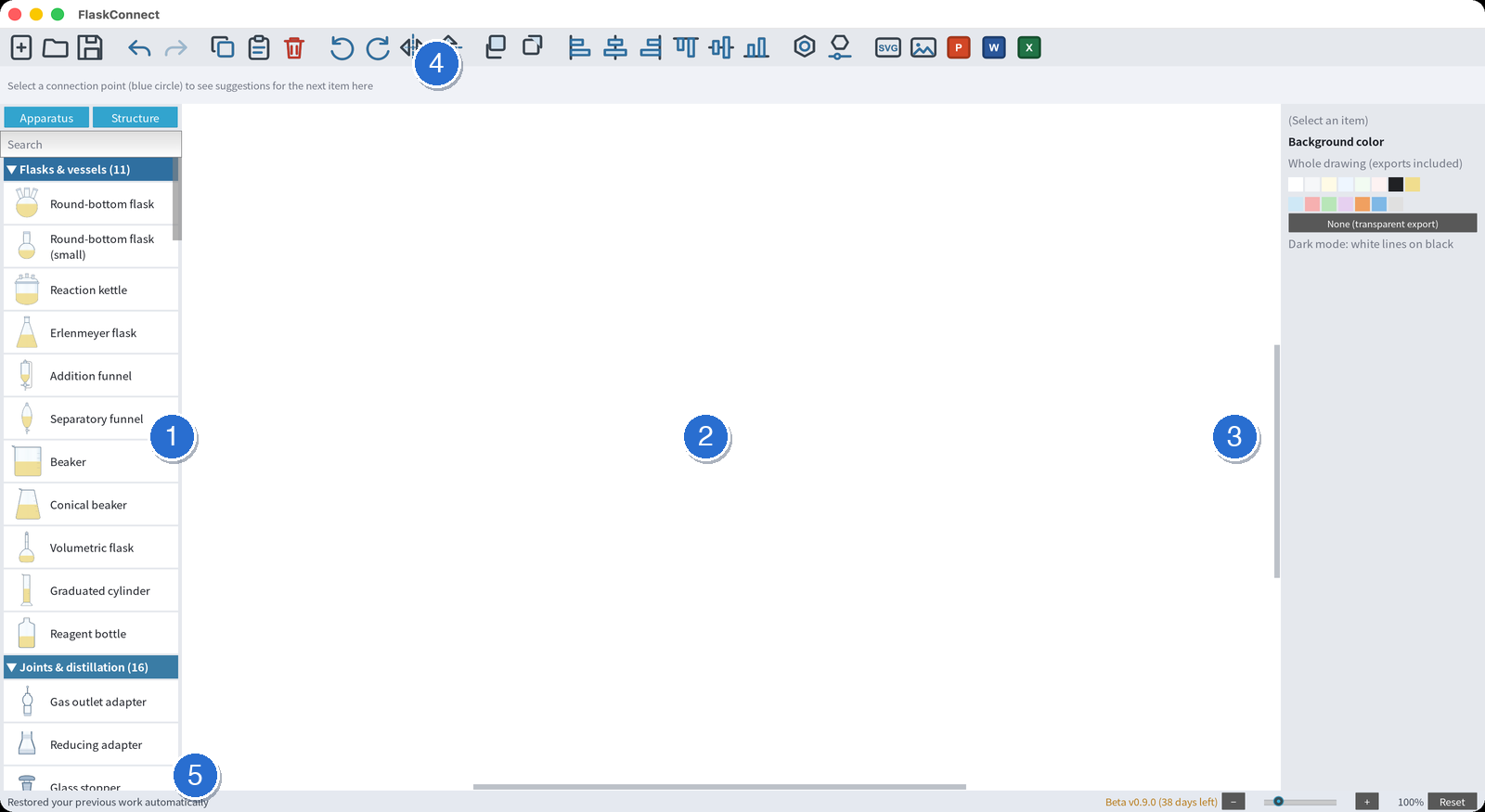
Task: Select the Conical beaker item
Action: (x=91, y=505)
